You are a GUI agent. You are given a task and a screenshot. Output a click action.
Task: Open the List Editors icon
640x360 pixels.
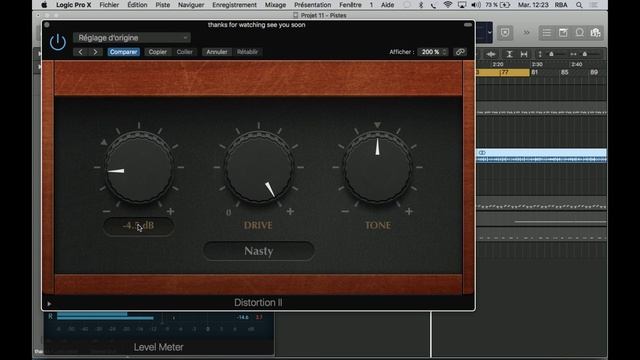click(x=547, y=33)
